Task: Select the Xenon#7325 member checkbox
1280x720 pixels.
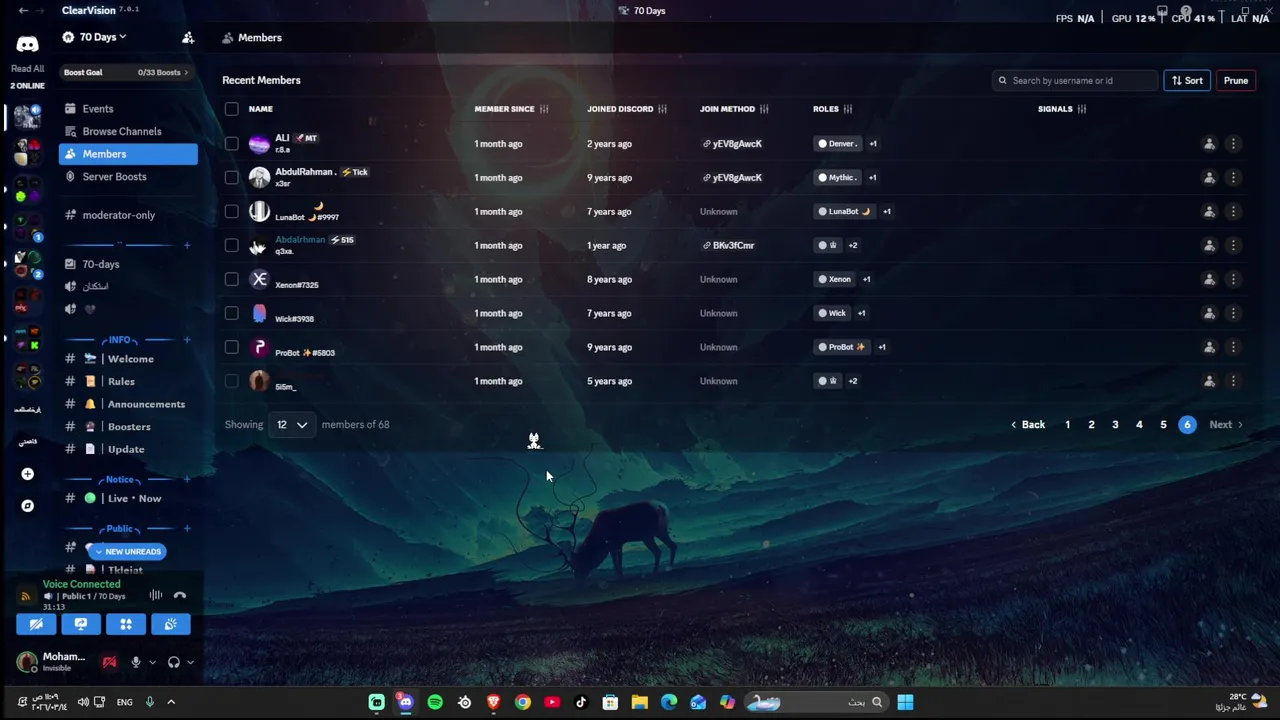Action: tap(232, 280)
